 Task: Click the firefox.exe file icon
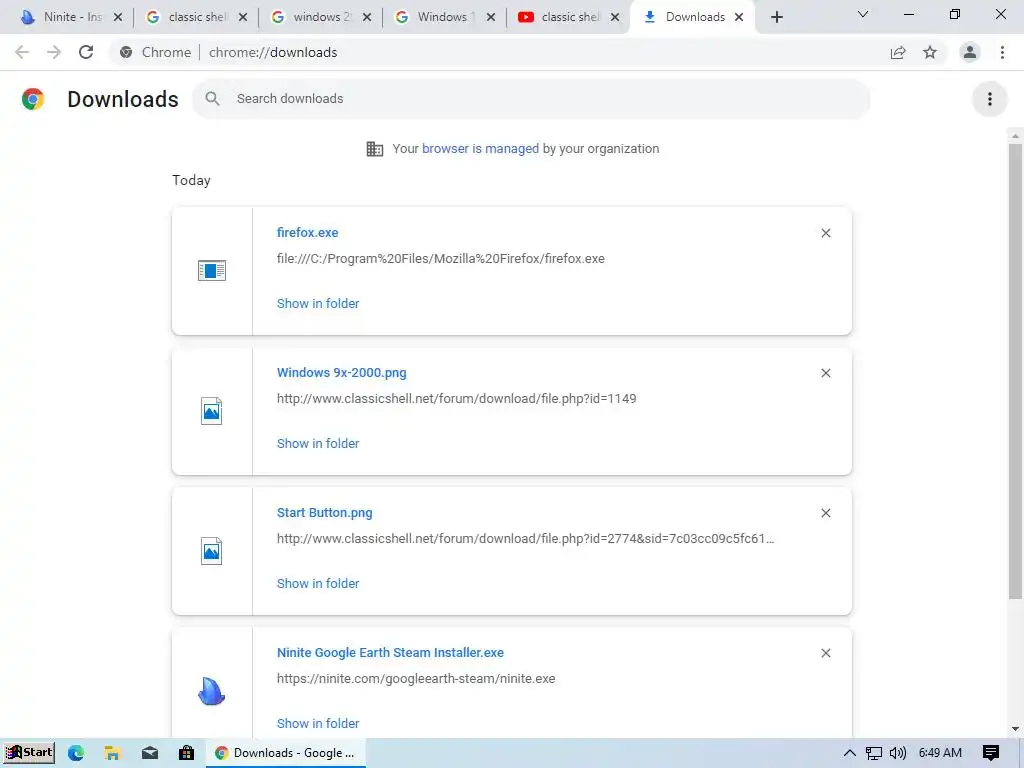212,270
